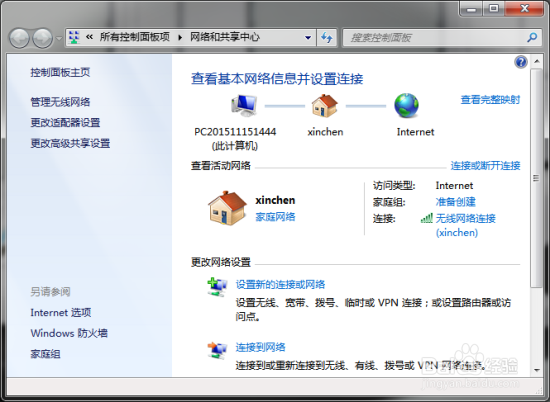
Task: Open Internet 选项 link
Action: [61, 313]
